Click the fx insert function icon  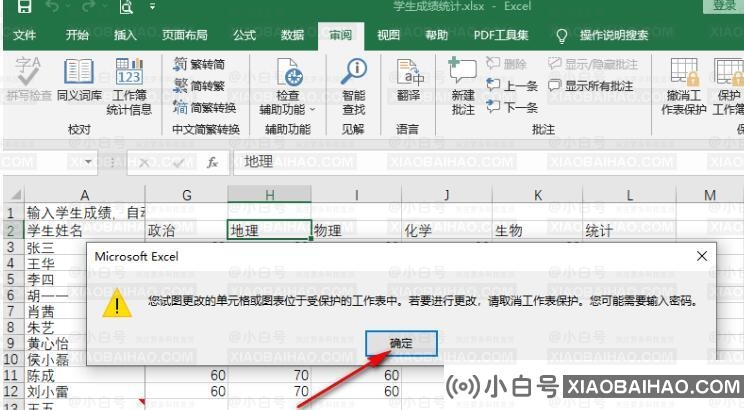212,163
